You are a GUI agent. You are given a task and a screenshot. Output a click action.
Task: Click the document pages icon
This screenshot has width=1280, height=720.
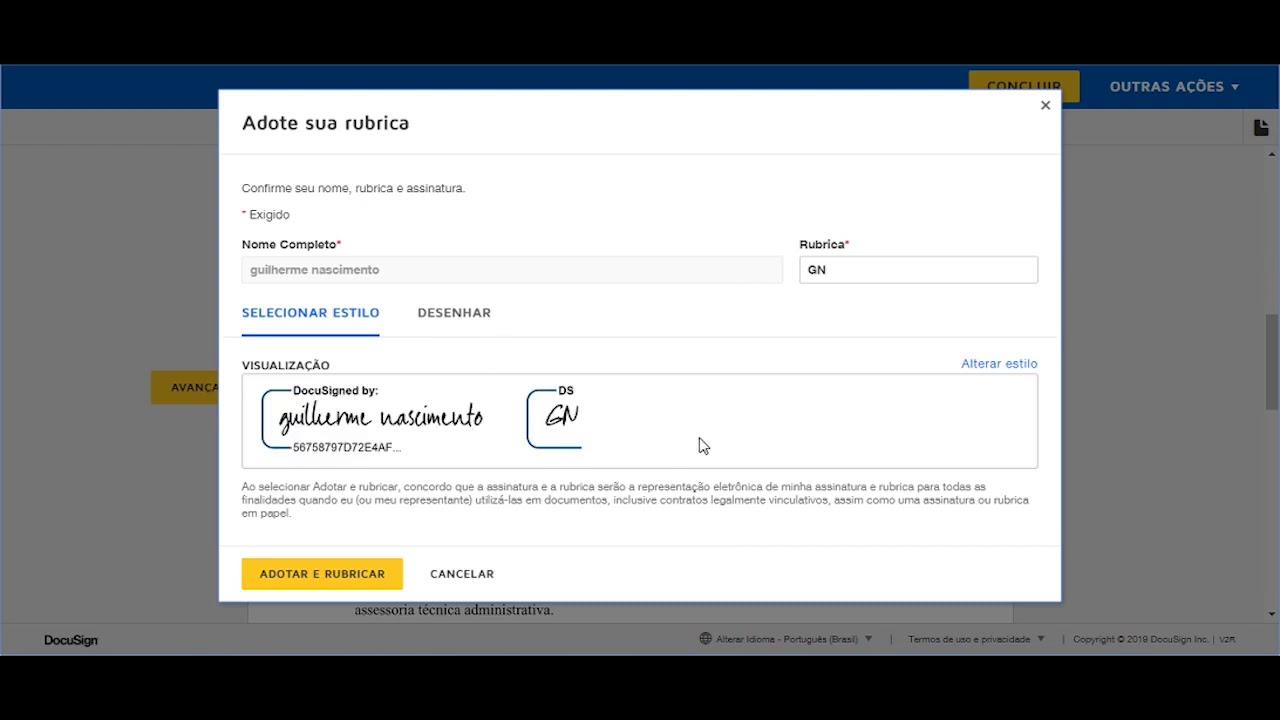tap(1260, 128)
